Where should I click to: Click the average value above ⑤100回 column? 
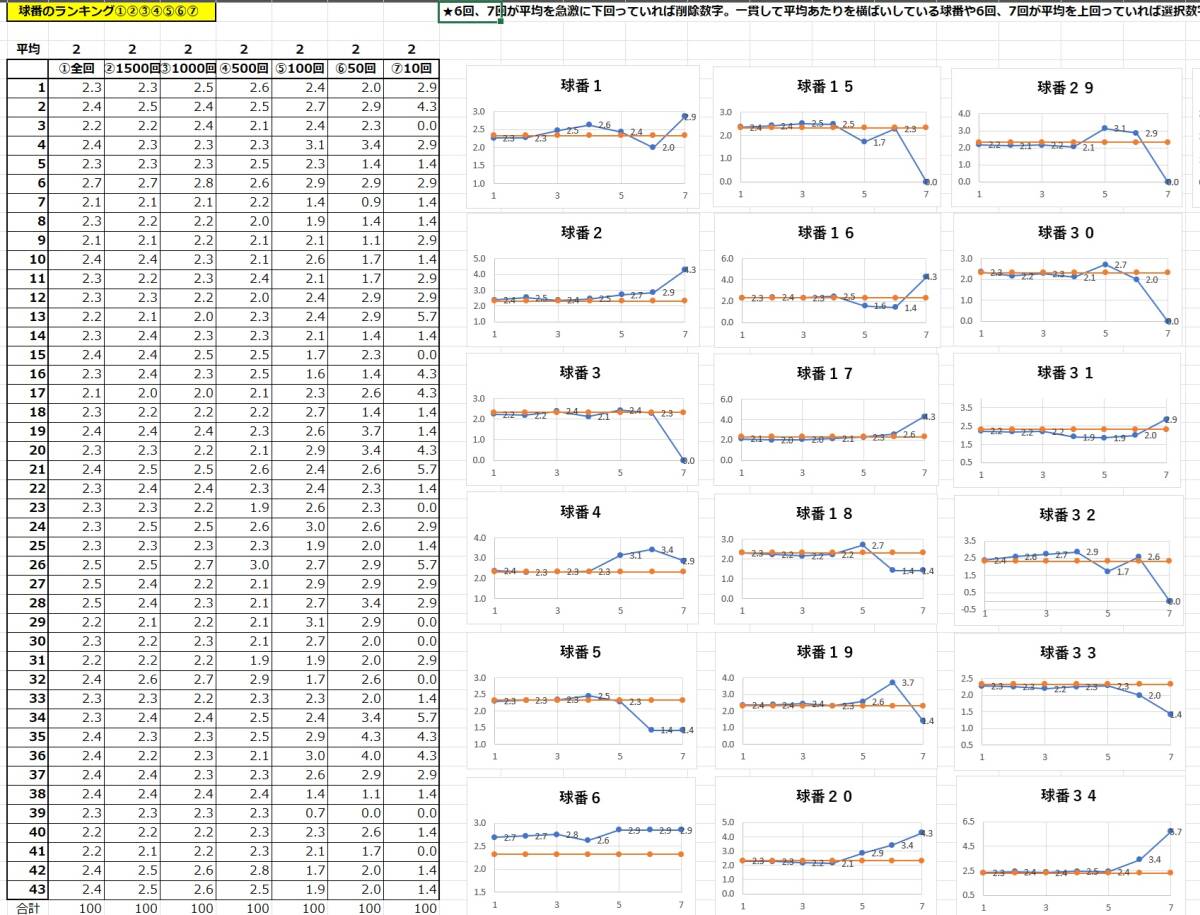tap(300, 49)
